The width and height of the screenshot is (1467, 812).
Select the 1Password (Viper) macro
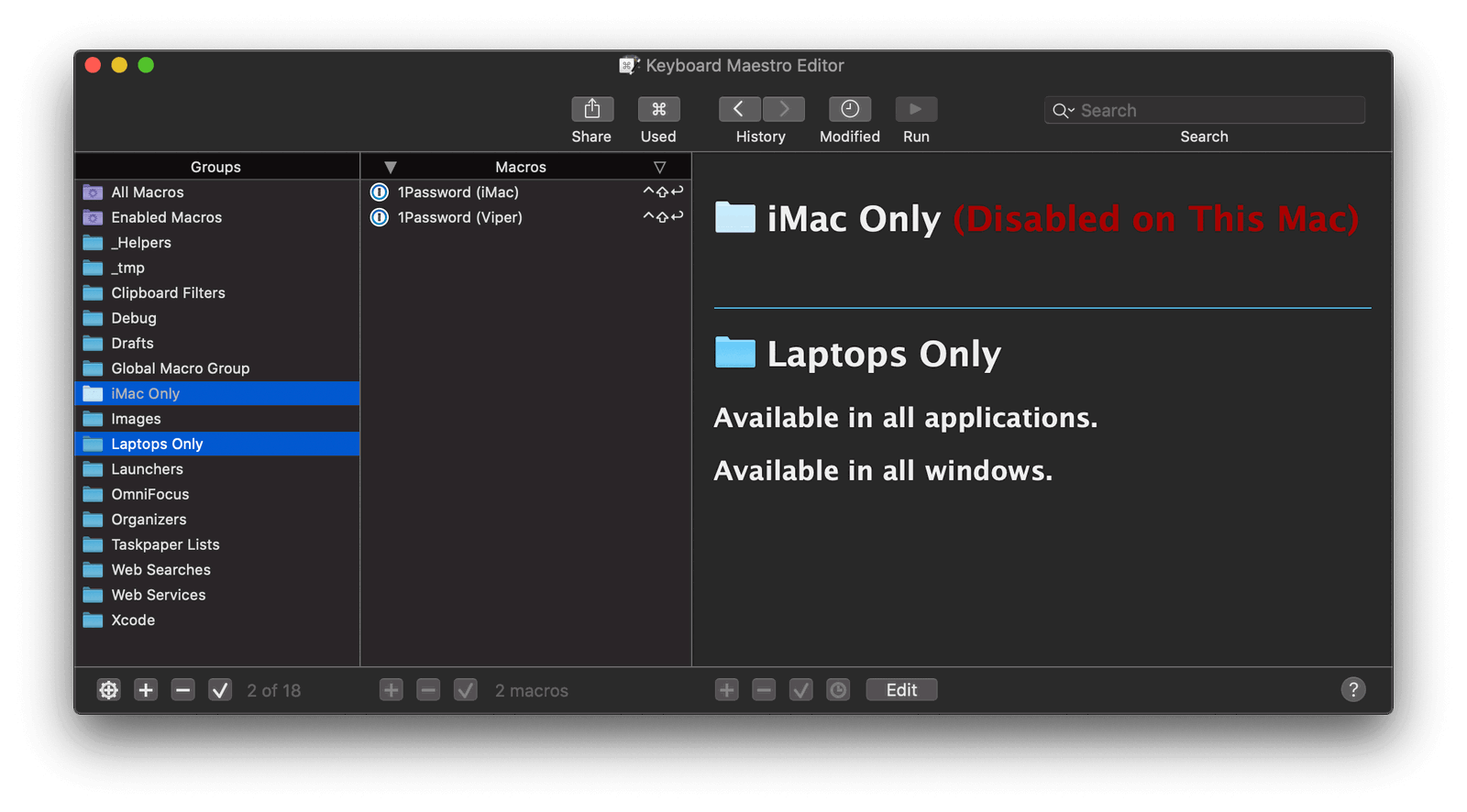click(x=459, y=217)
